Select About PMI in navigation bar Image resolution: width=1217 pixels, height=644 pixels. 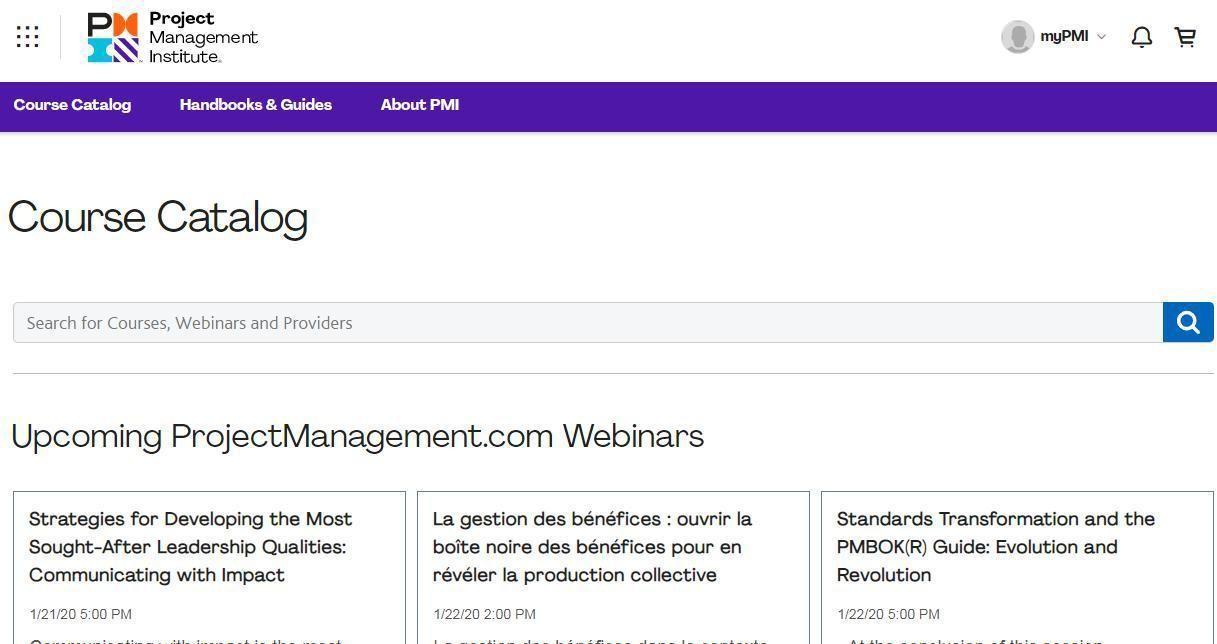[x=419, y=105]
